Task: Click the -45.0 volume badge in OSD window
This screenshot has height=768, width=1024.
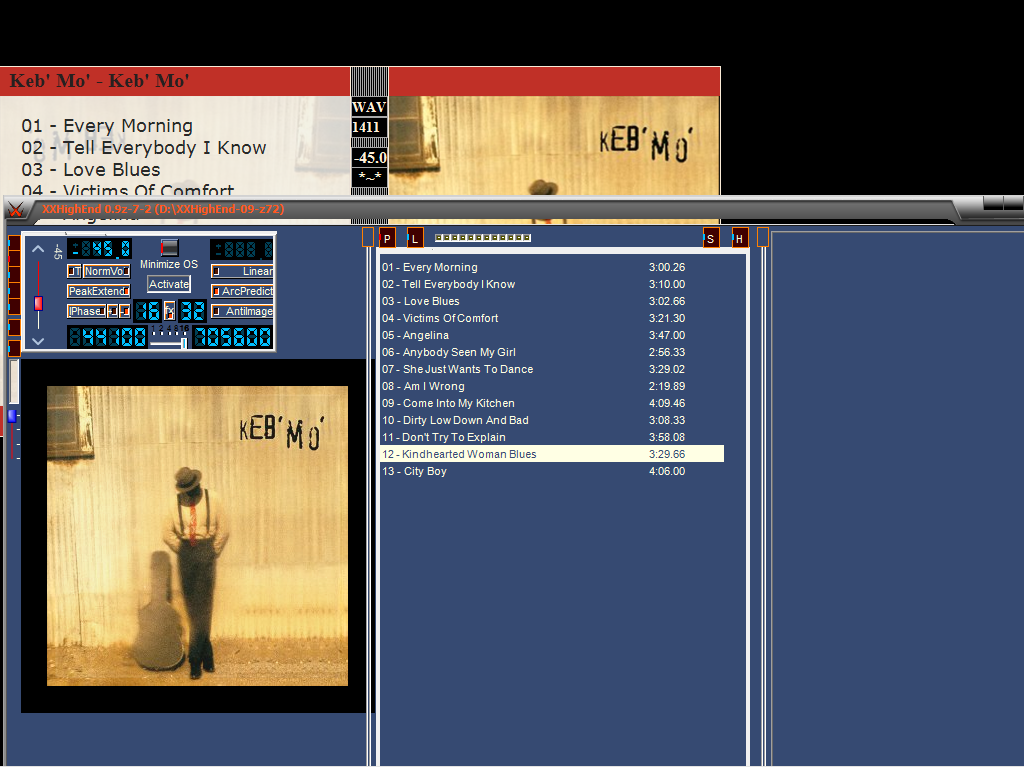Action: pyautogui.click(x=369, y=157)
